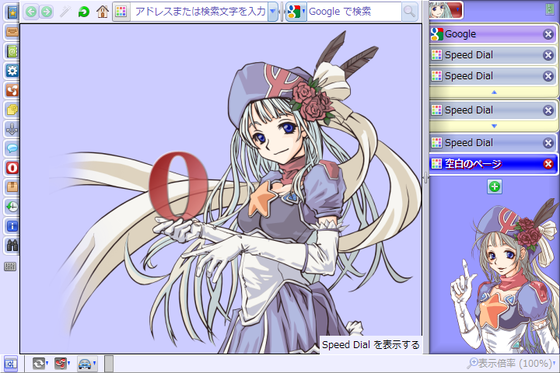Click the Speed Dial grid icon beside address field
The image size is (560, 373).
pyautogui.click(x=121, y=12)
